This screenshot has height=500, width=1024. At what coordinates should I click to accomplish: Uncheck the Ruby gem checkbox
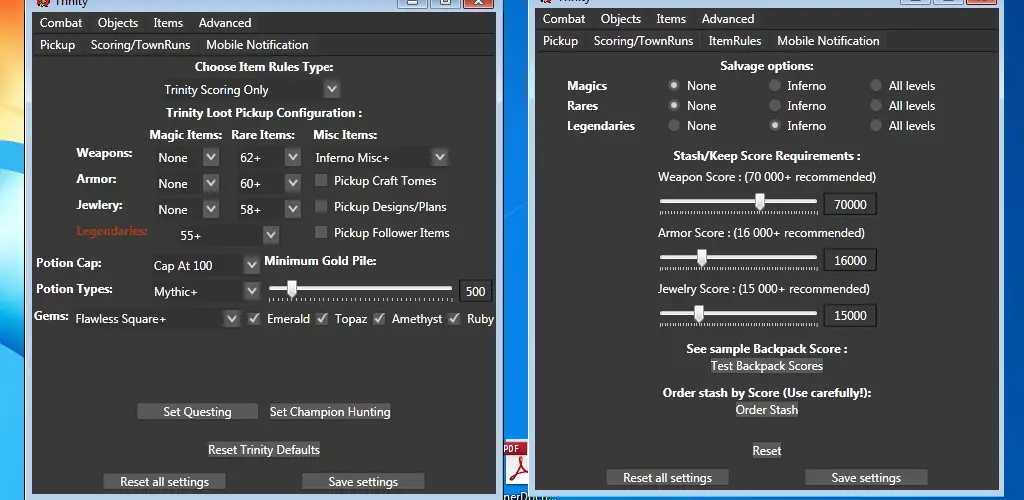(x=454, y=319)
